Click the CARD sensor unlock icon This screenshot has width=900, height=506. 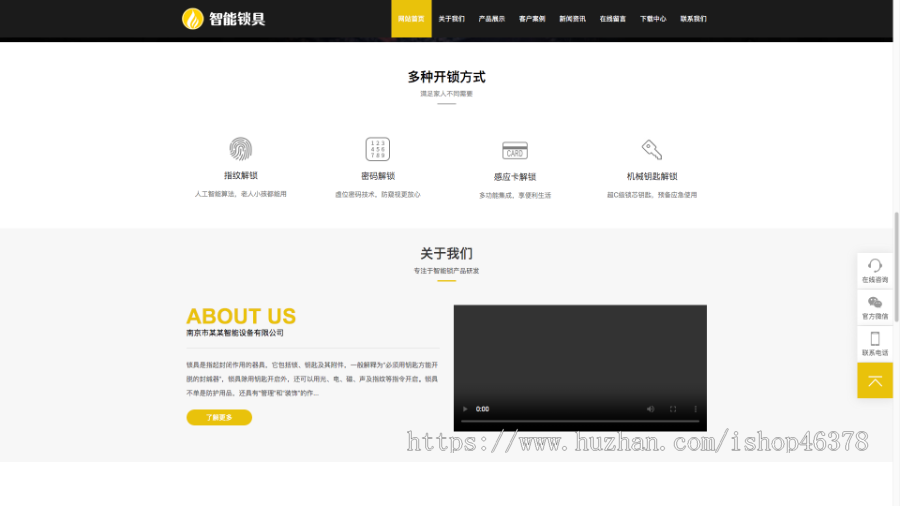515,150
